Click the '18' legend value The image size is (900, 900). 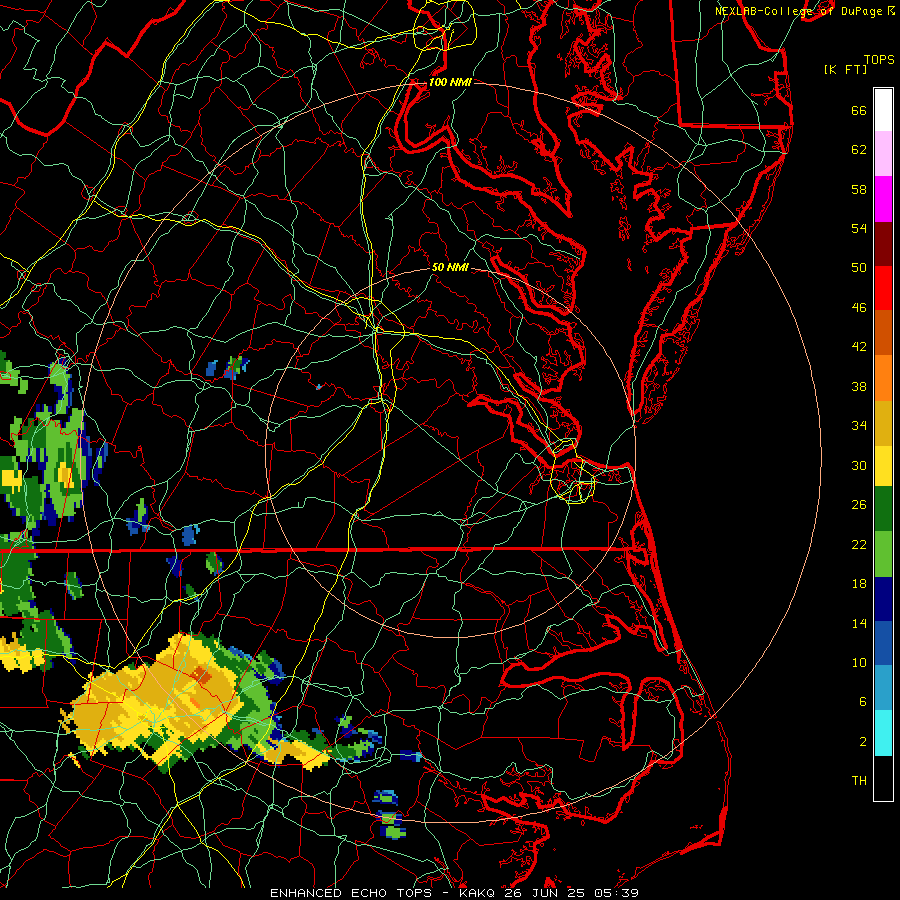pos(859,584)
